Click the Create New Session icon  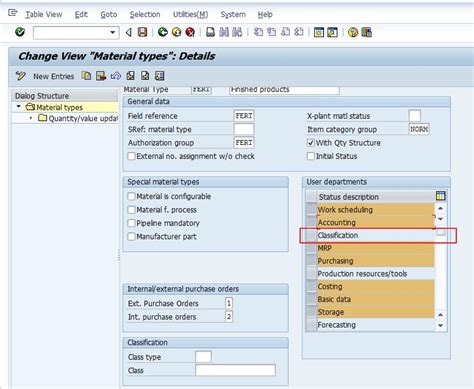click(319, 32)
